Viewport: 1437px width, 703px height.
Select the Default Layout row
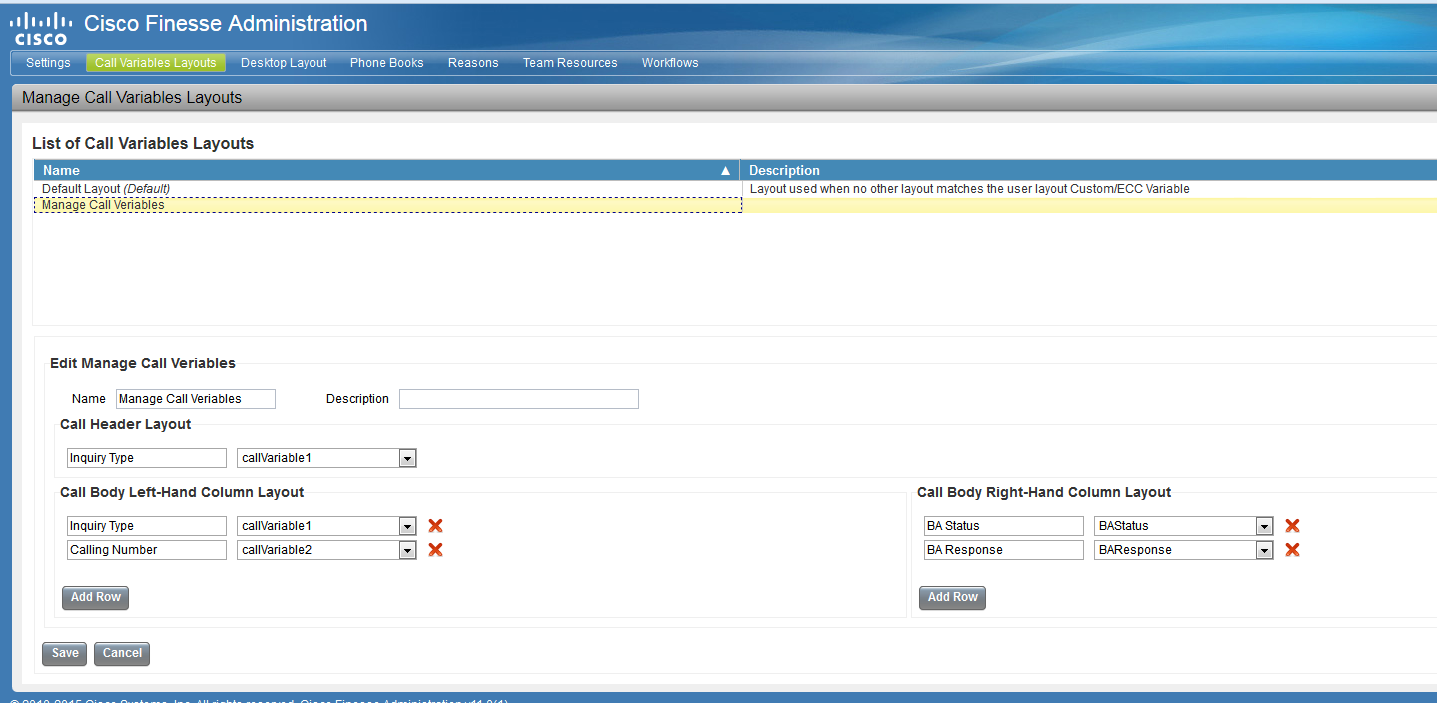(735, 189)
